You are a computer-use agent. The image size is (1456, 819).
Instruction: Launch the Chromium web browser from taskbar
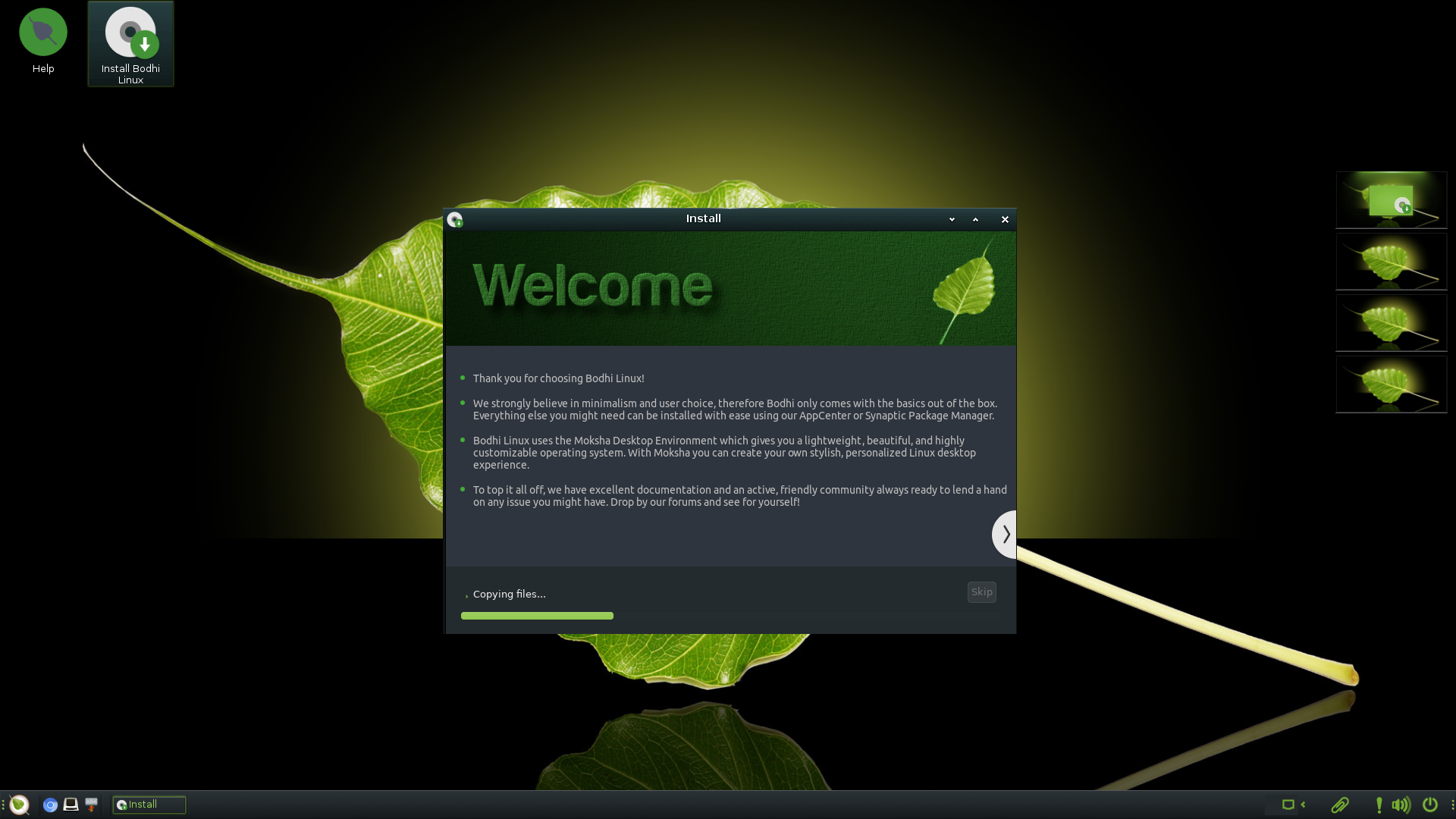point(50,805)
